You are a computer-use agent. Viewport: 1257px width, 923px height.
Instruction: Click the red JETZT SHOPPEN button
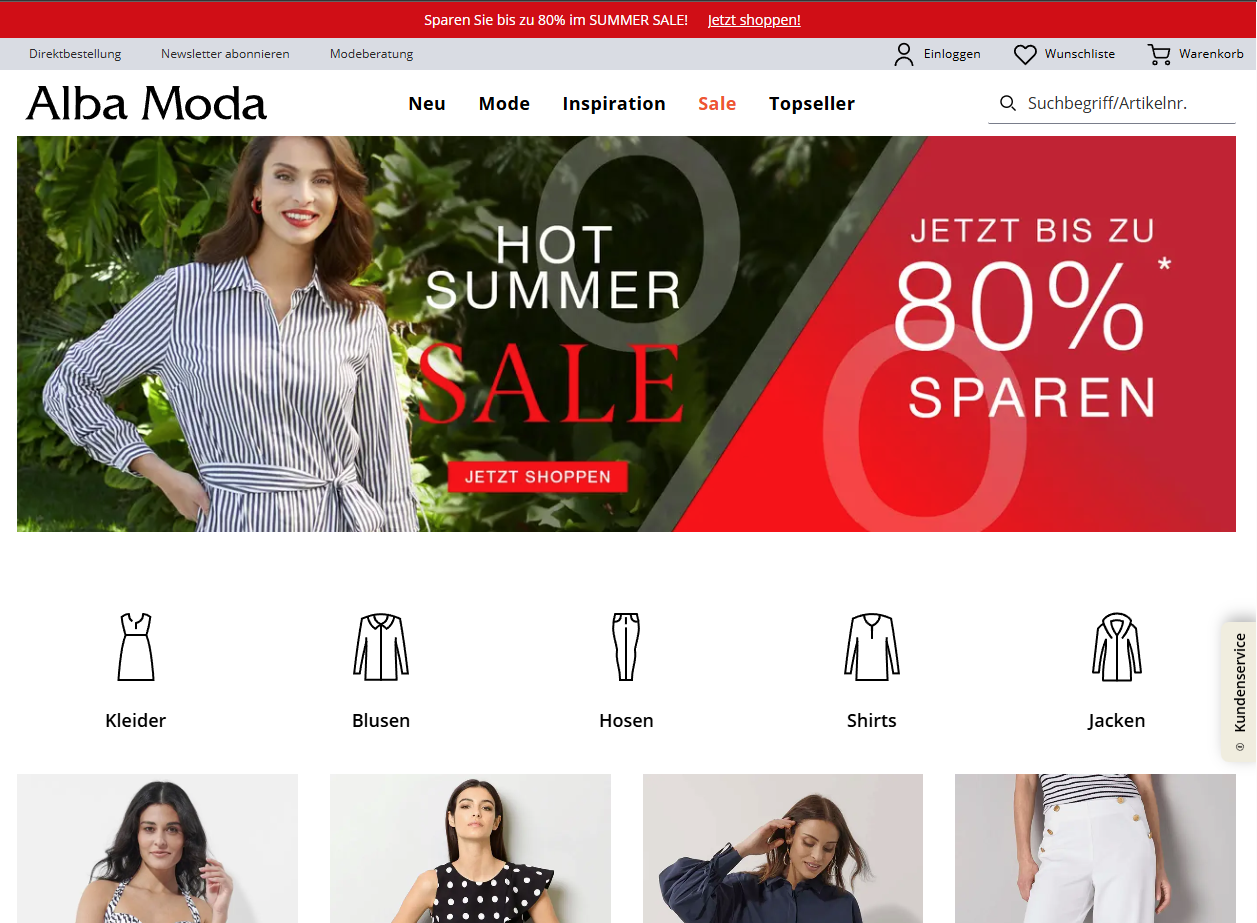tap(538, 477)
